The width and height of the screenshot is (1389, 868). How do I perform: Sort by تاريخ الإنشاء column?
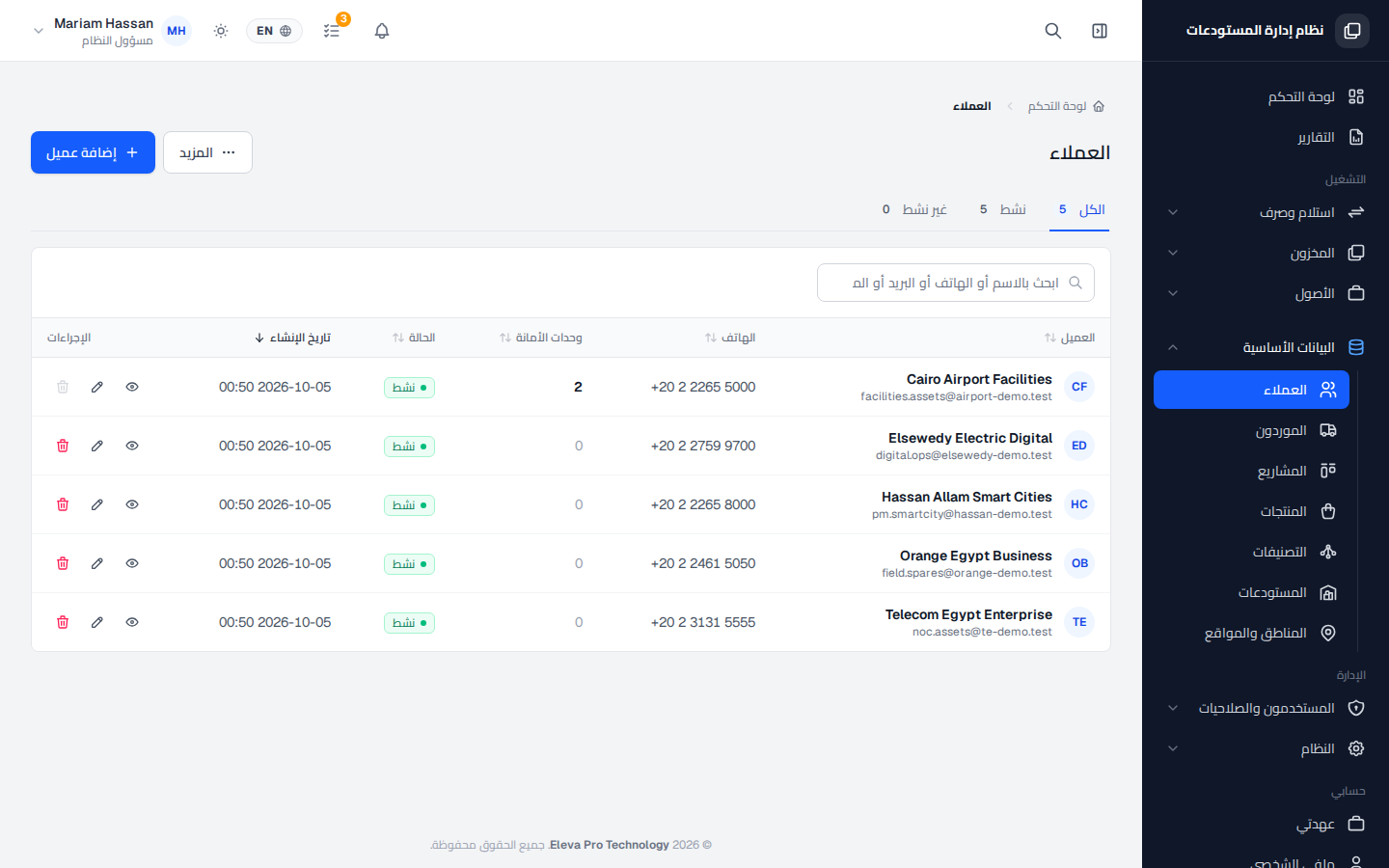(x=293, y=338)
